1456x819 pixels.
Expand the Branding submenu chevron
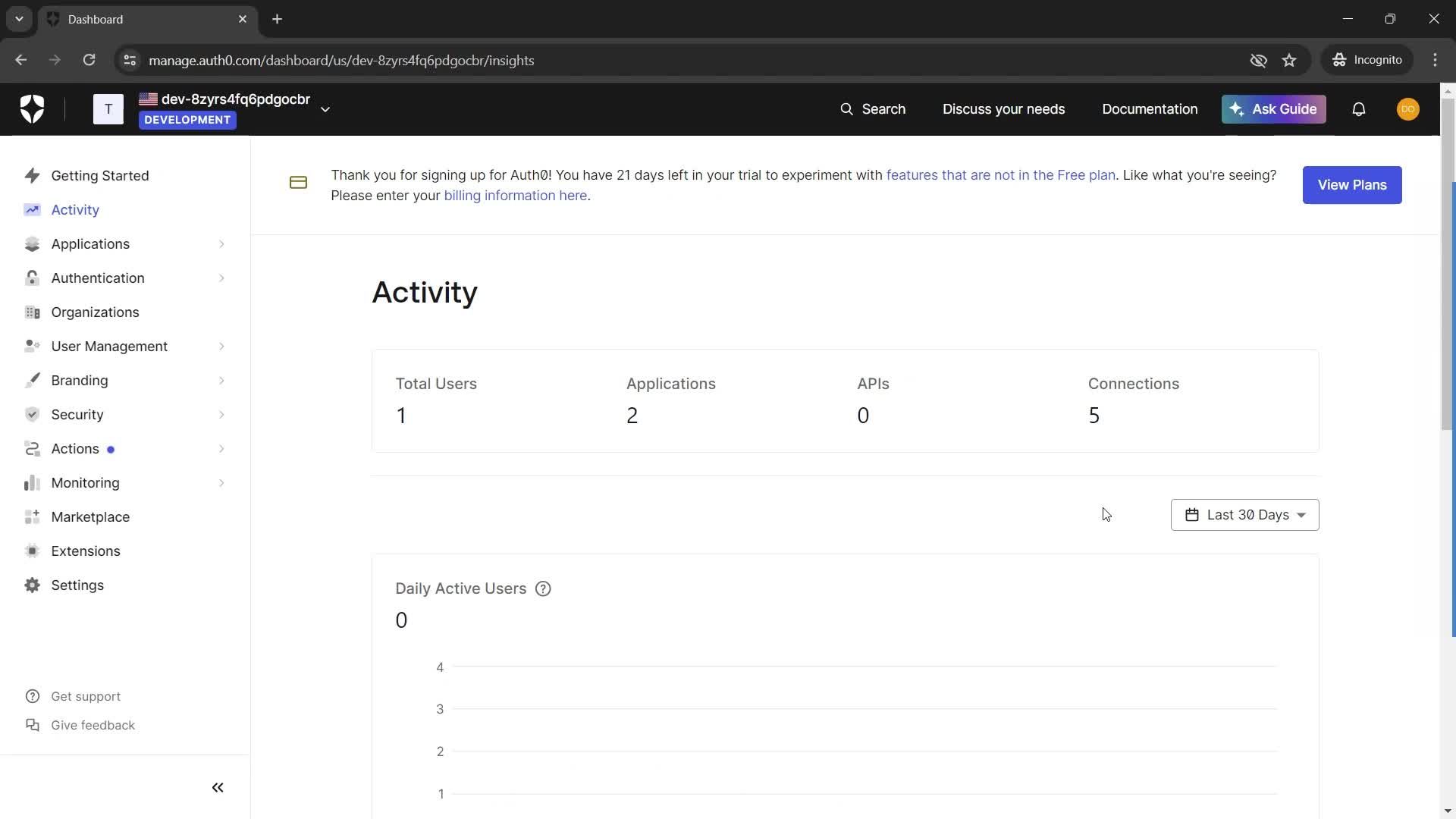[x=221, y=380]
